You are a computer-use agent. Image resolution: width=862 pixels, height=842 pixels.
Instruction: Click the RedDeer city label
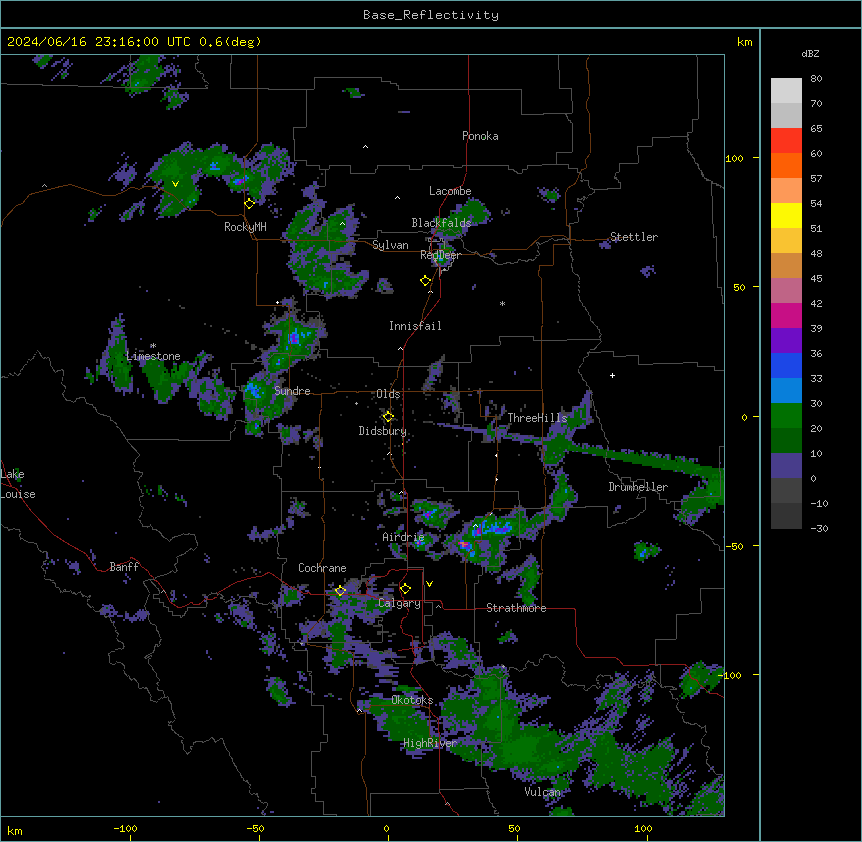(440, 255)
